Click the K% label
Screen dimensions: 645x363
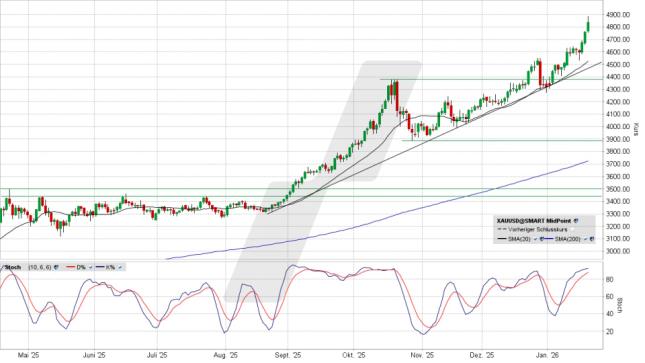(x=110, y=268)
